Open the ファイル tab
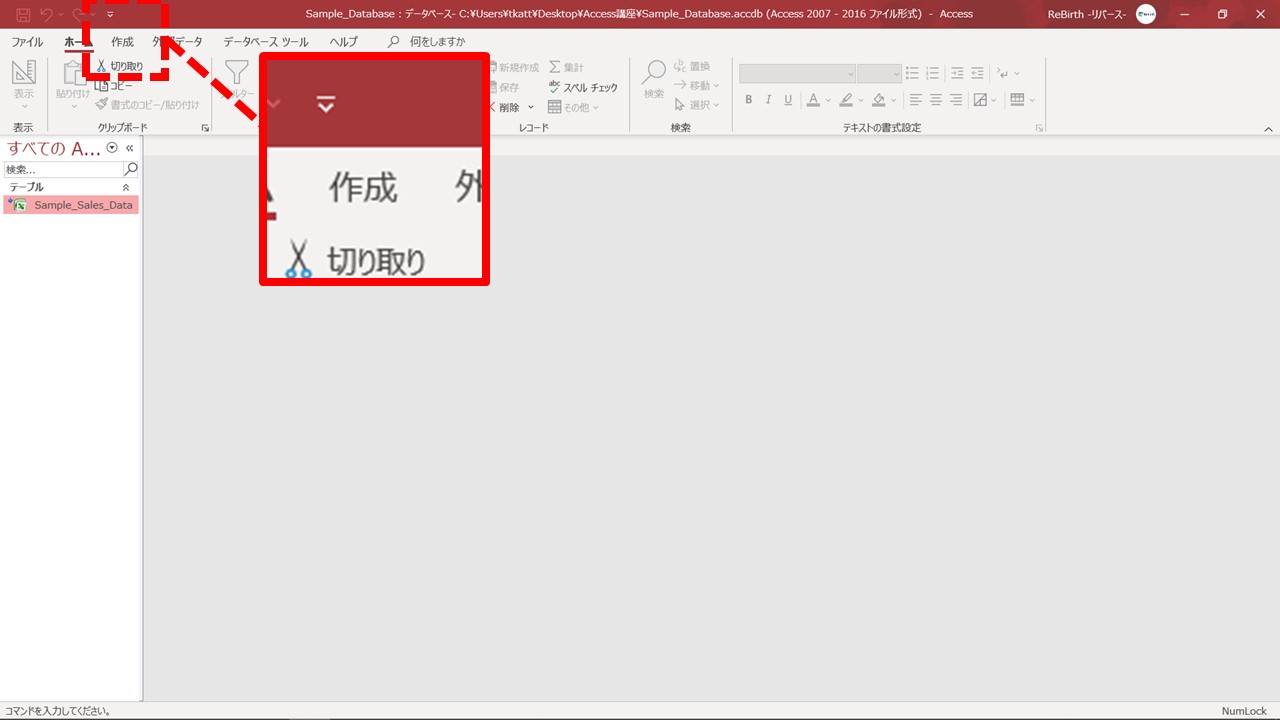 pos(27,42)
